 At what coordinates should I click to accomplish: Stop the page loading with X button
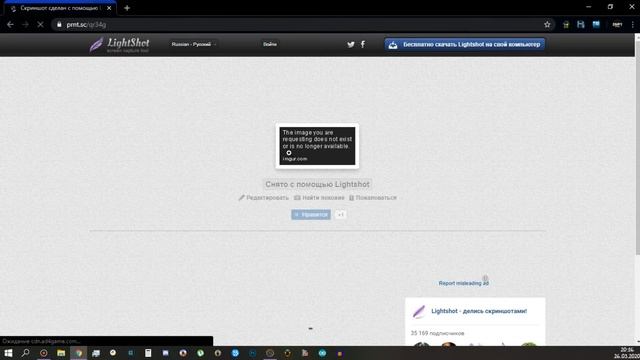[x=40, y=24]
